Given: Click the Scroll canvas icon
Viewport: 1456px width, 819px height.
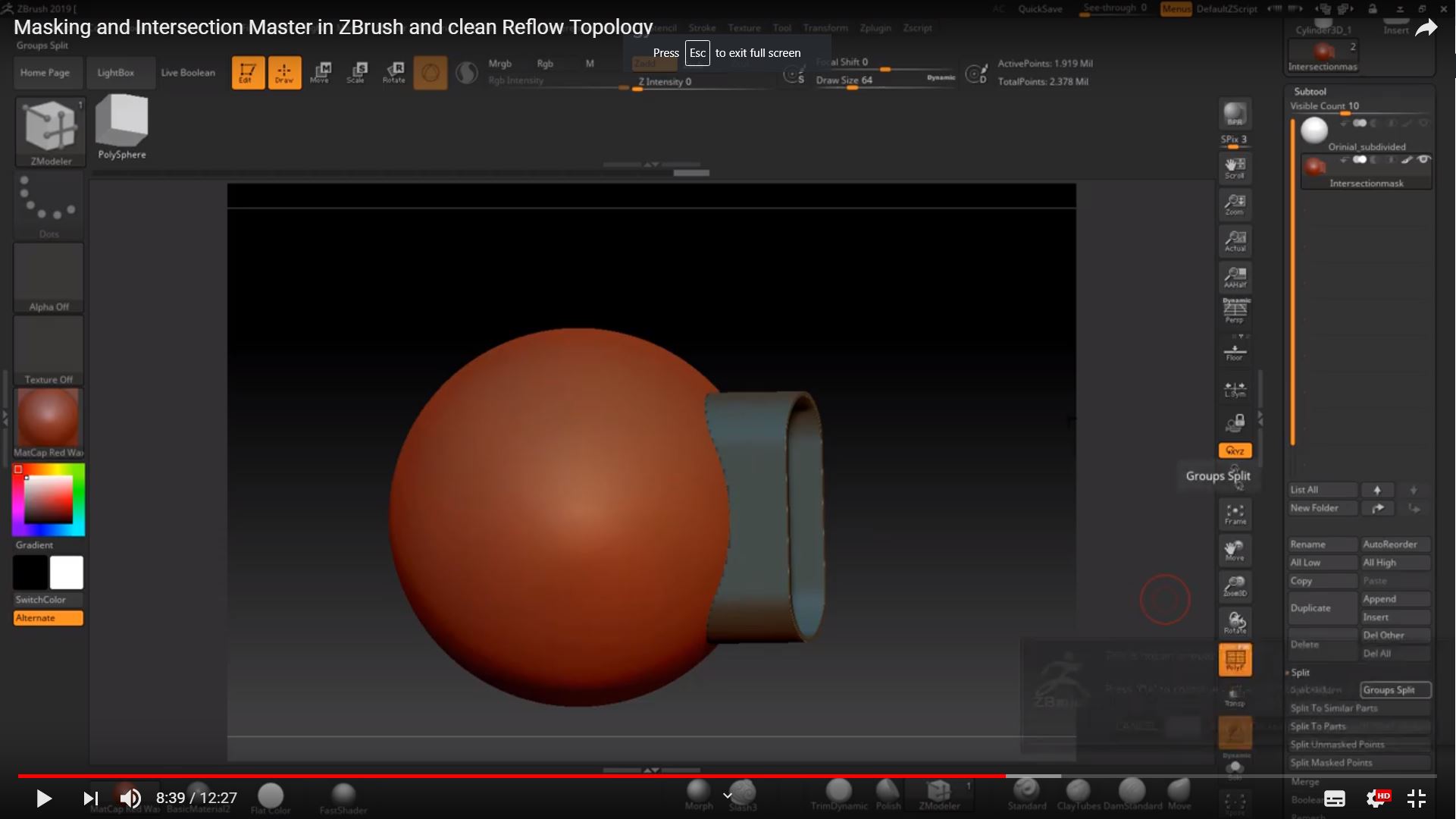Looking at the screenshot, I should click(x=1235, y=168).
